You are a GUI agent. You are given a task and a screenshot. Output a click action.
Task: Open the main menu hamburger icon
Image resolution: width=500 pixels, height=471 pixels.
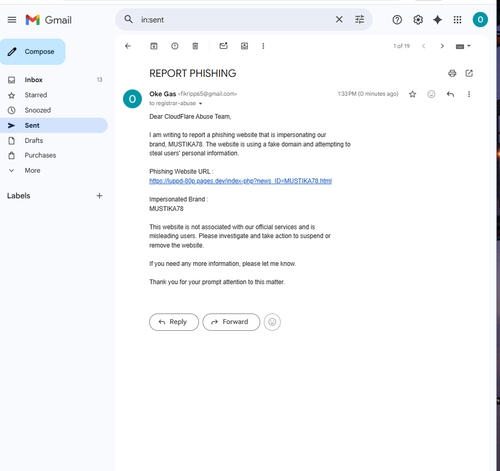(12, 20)
